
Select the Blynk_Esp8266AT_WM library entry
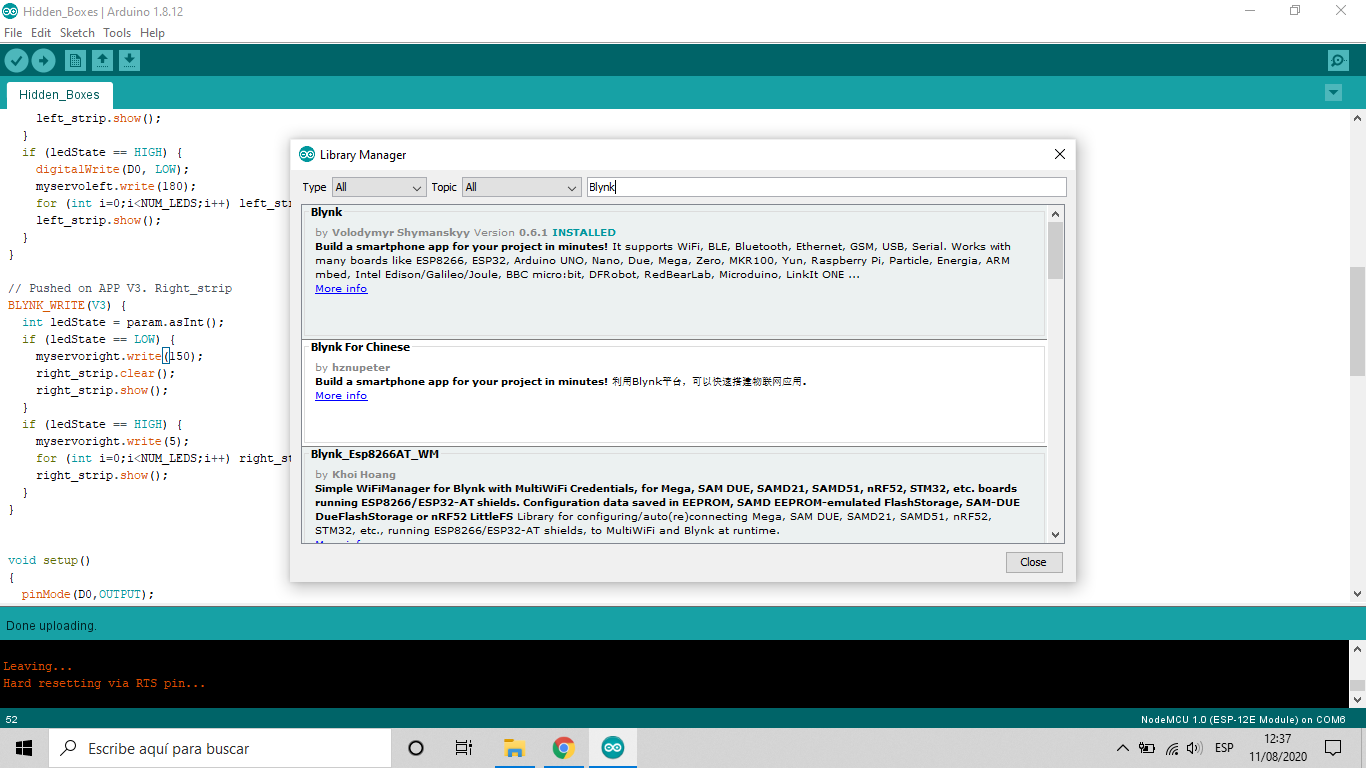pos(674,496)
